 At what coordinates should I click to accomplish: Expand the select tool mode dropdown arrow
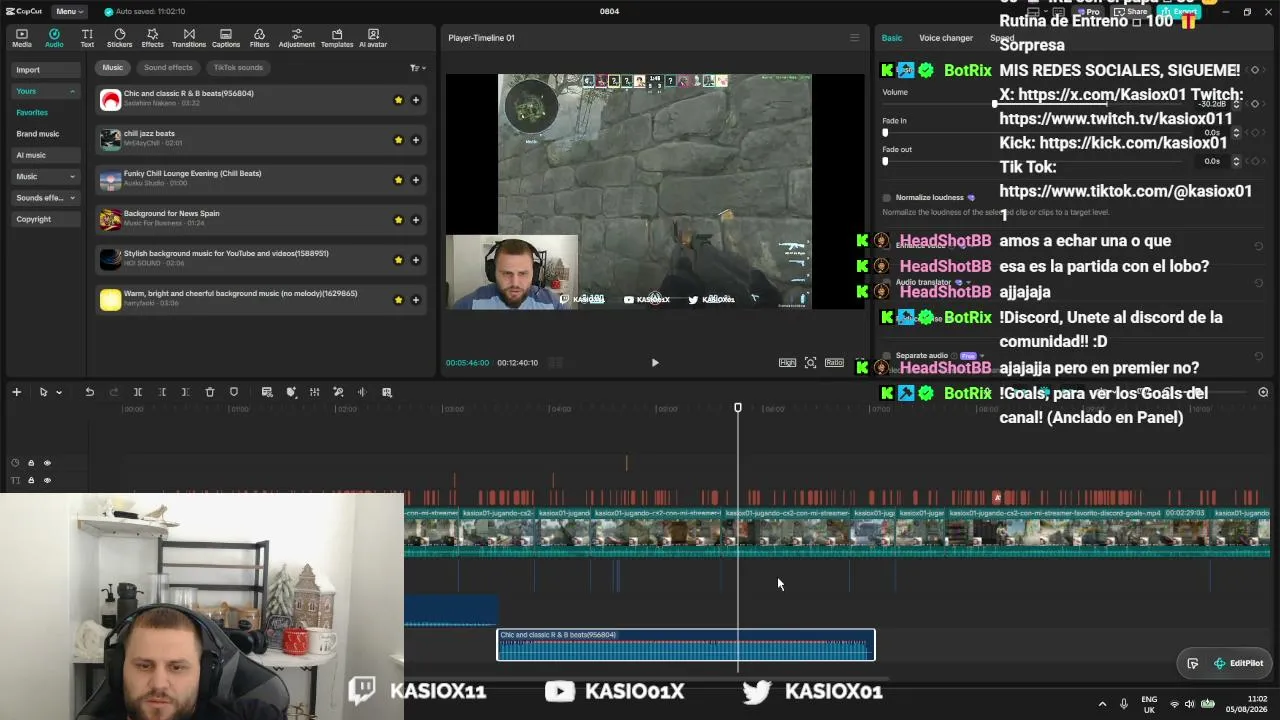59,392
